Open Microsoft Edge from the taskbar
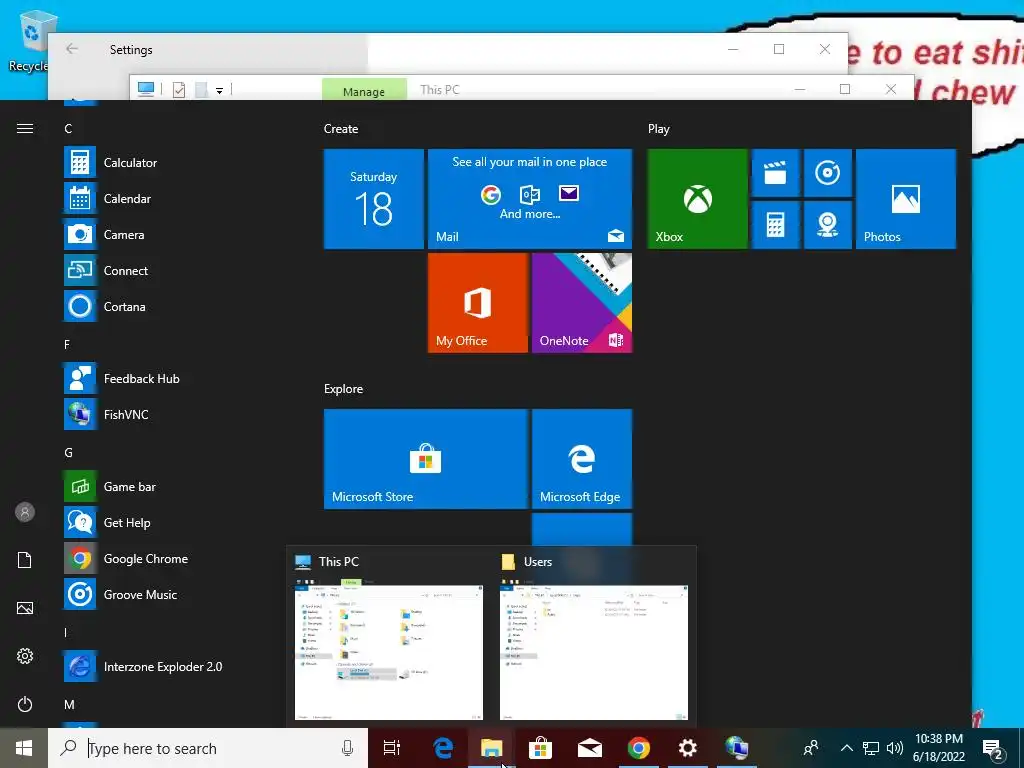This screenshot has height=768, width=1024. 443,748
